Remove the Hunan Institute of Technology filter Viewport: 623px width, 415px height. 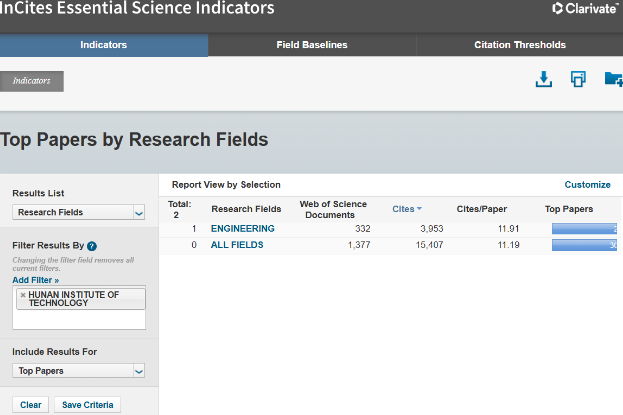tap(23, 295)
